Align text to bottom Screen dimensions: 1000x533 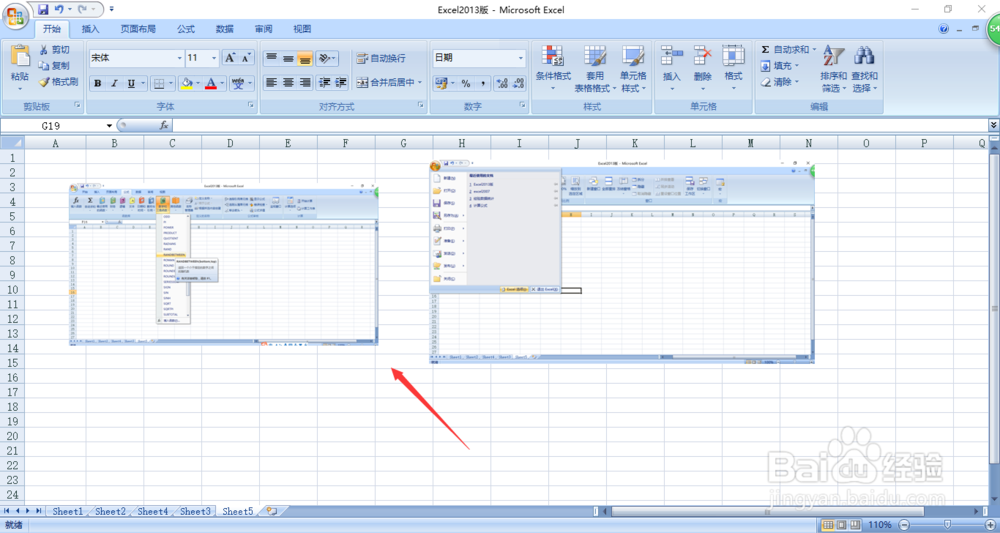(x=305, y=58)
